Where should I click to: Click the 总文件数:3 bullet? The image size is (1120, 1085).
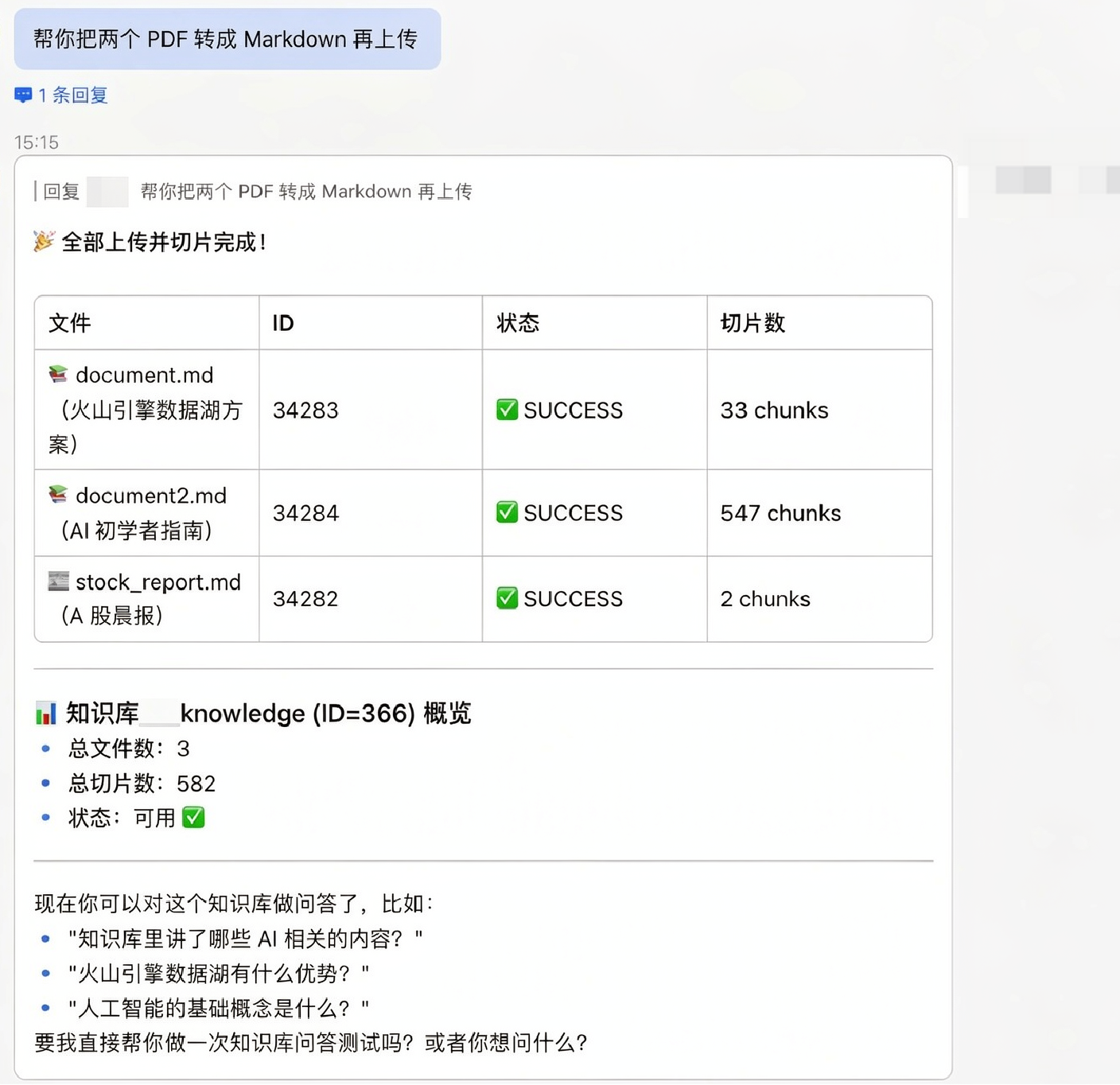pyautogui.click(x=129, y=749)
